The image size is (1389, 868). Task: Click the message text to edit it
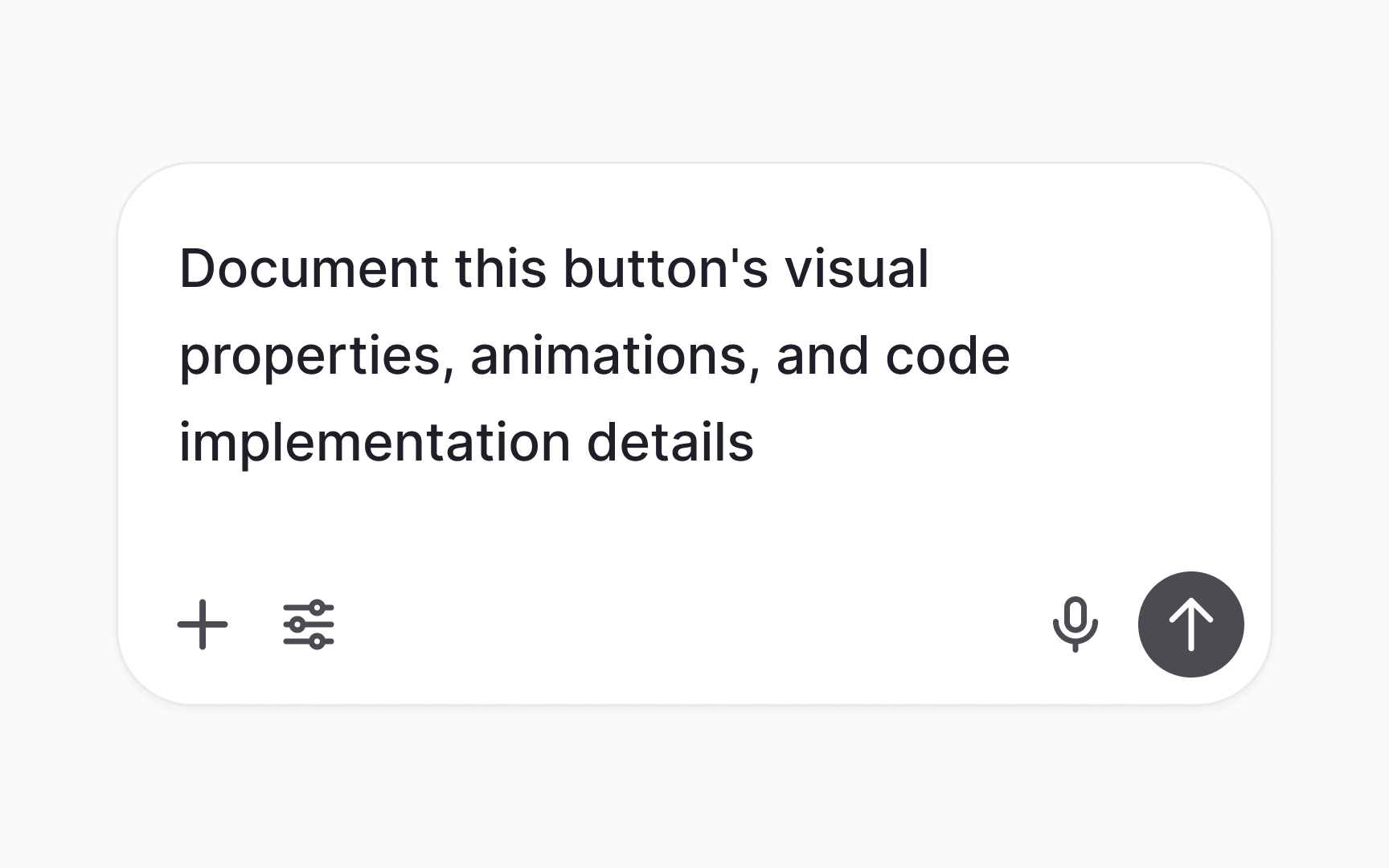[563, 354]
